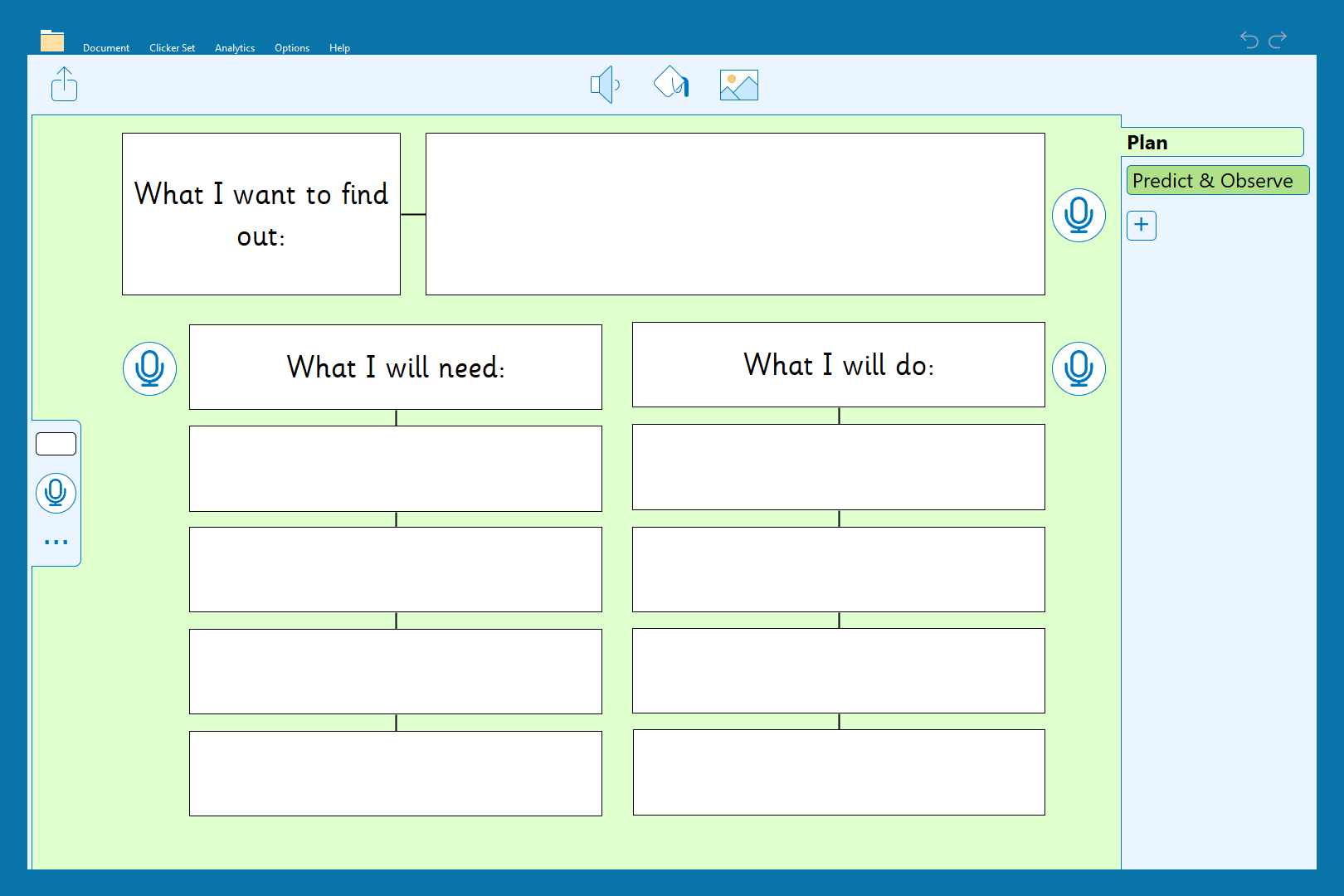Click the empty answer box beside 'What I want to find out'
Screen dimensions: 1344x896
coord(734,214)
